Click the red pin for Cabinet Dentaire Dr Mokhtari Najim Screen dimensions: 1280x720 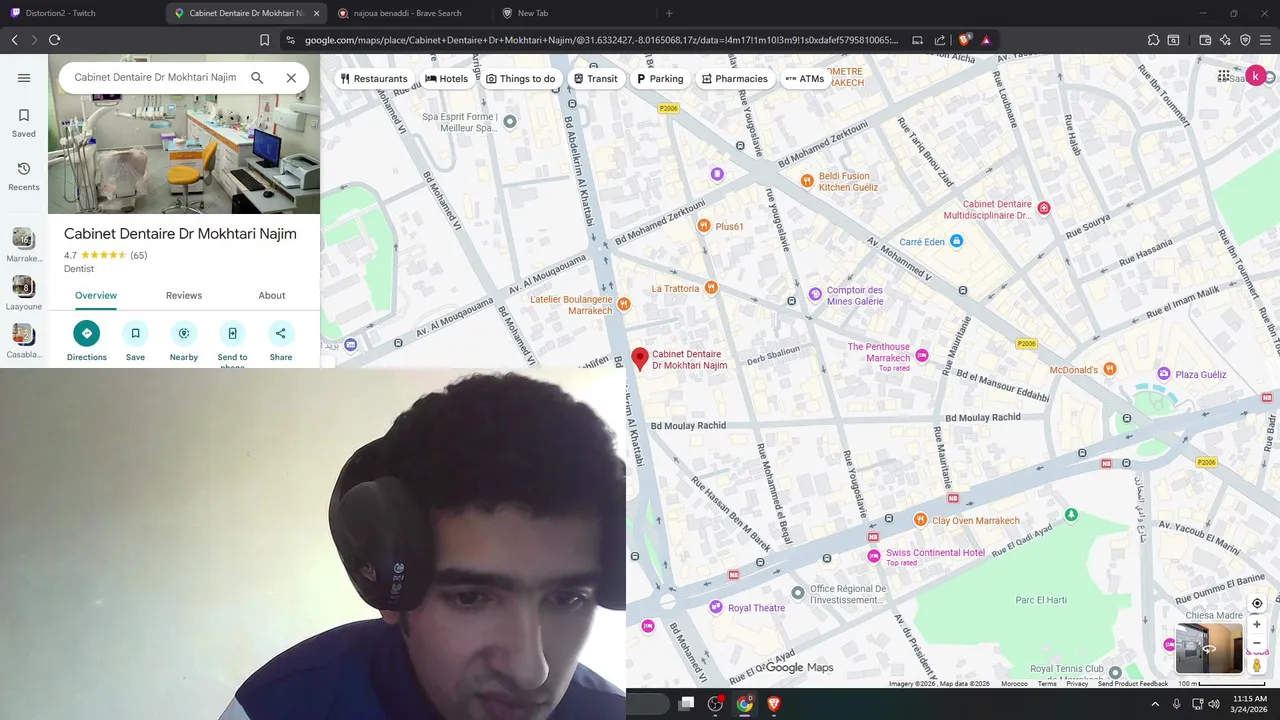pos(641,358)
